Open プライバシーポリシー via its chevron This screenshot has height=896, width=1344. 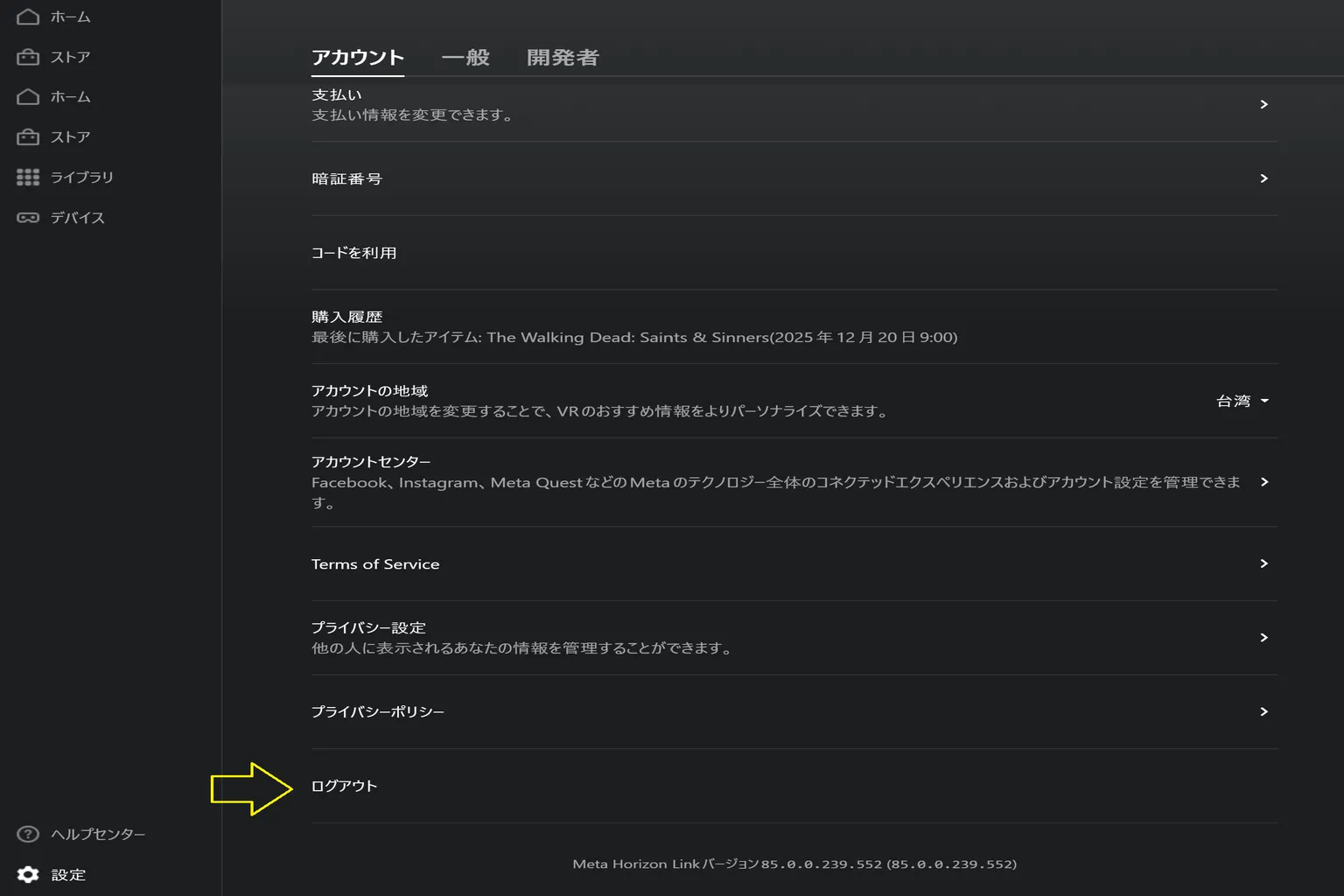[x=1263, y=711]
